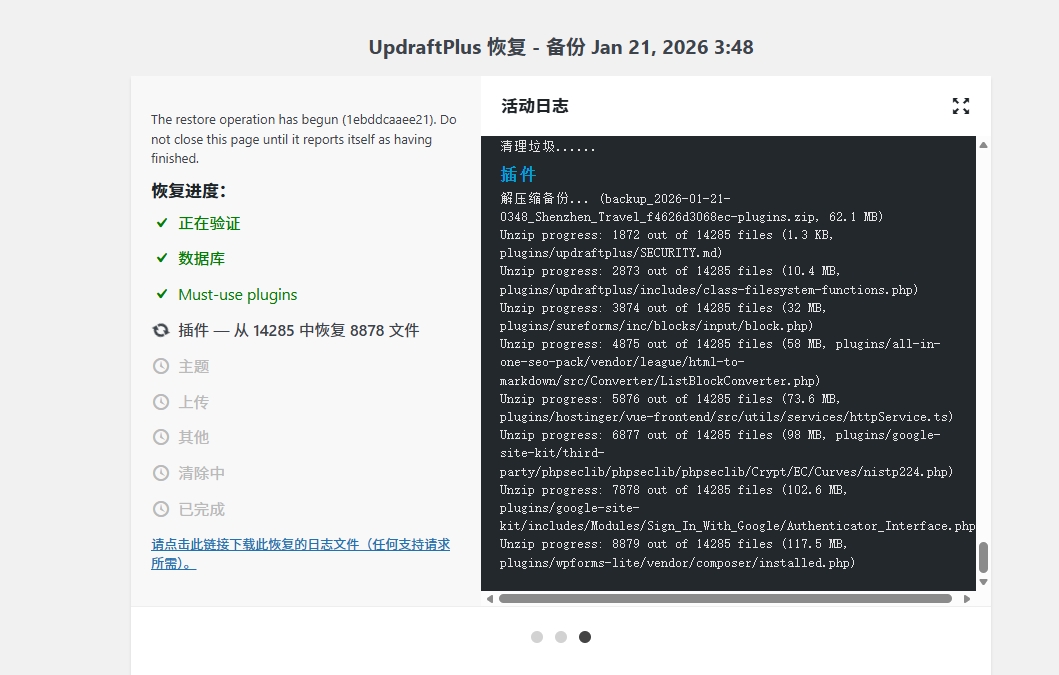Click the clock icon beside 清除中
This screenshot has width=1059, height=675.
(161, 472)
